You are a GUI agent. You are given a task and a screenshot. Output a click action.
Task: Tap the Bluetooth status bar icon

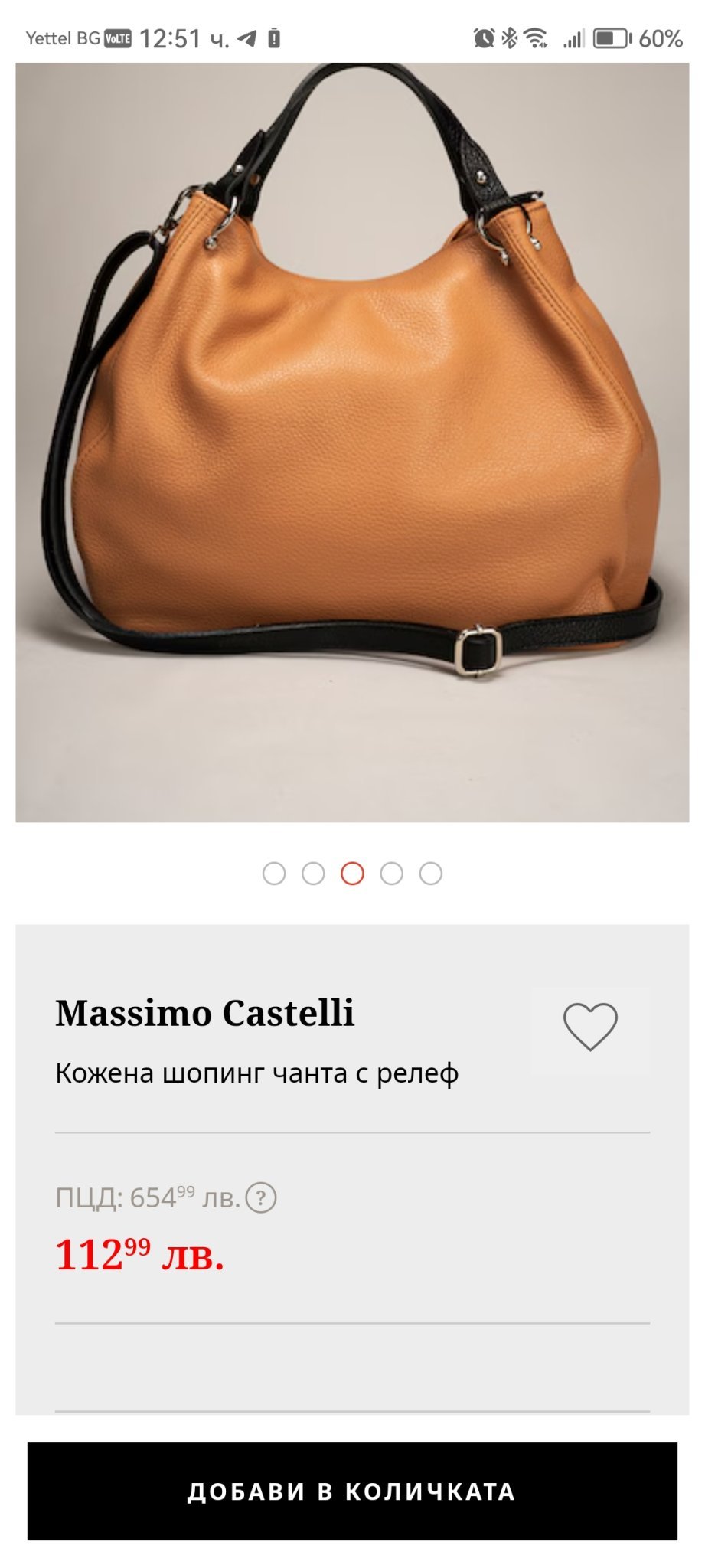[509, 38]
